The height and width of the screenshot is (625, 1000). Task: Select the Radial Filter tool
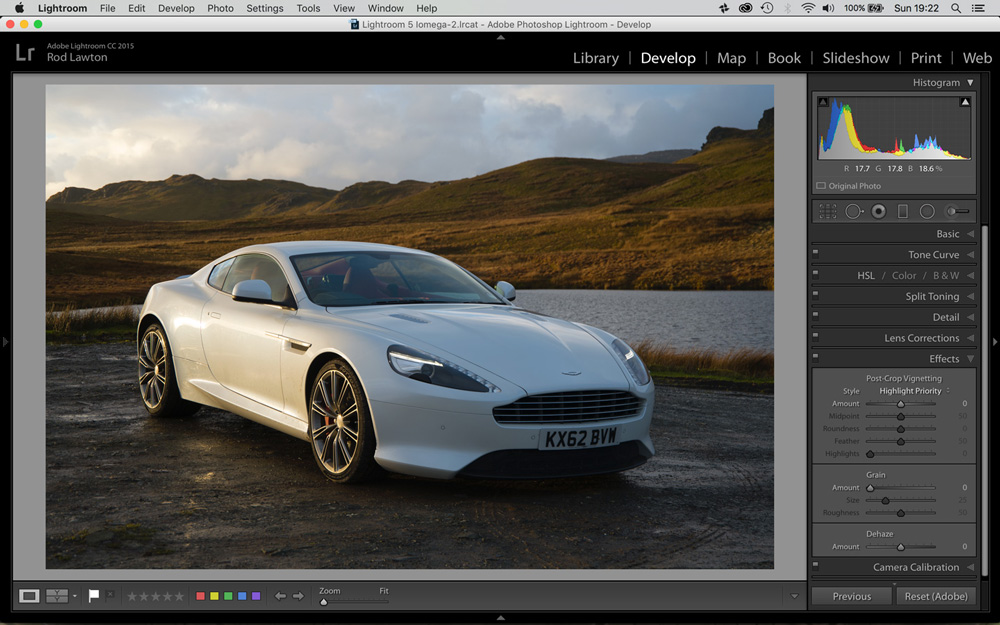click(927, 211)
